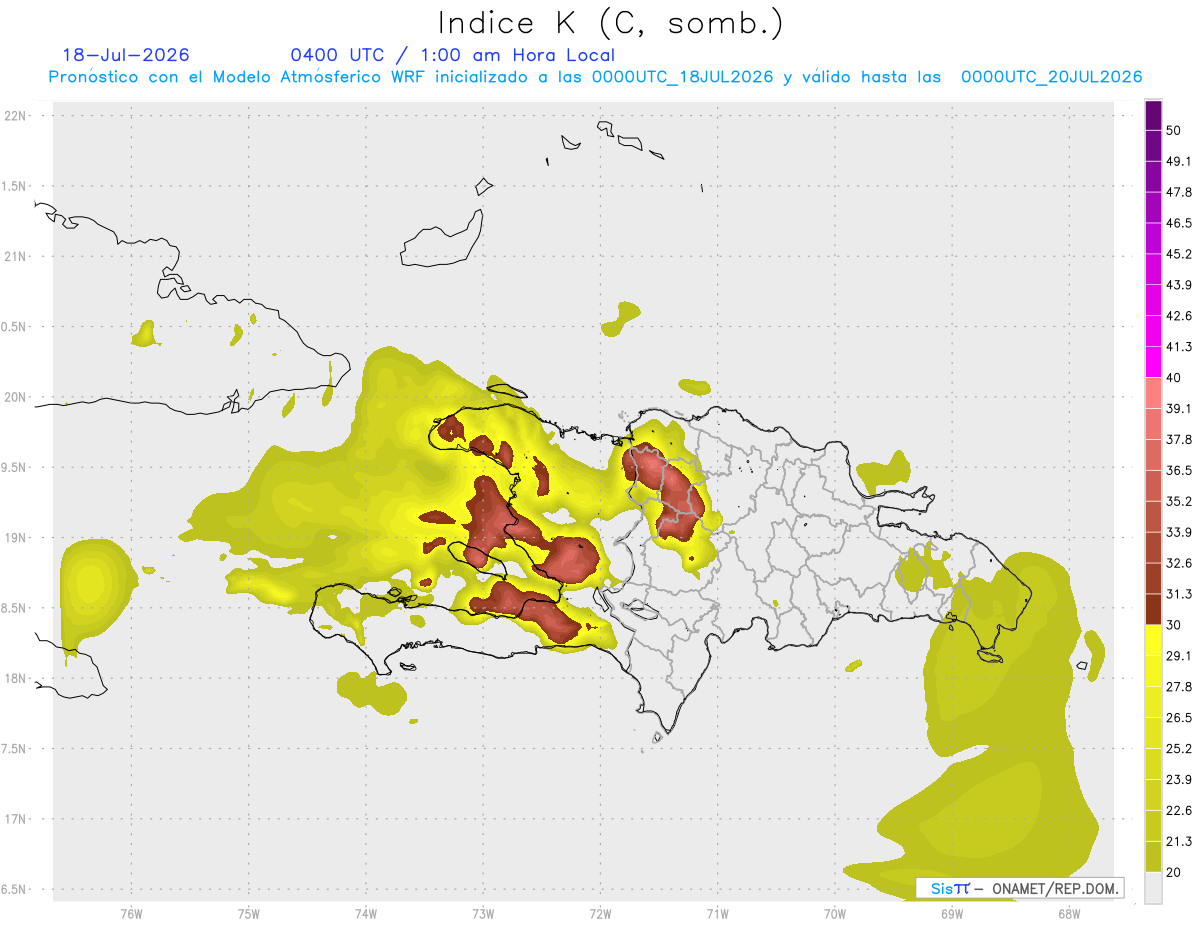Click the "33.9" colorbar value
The image size is (1200, 927).
(x=1179, y=532)
